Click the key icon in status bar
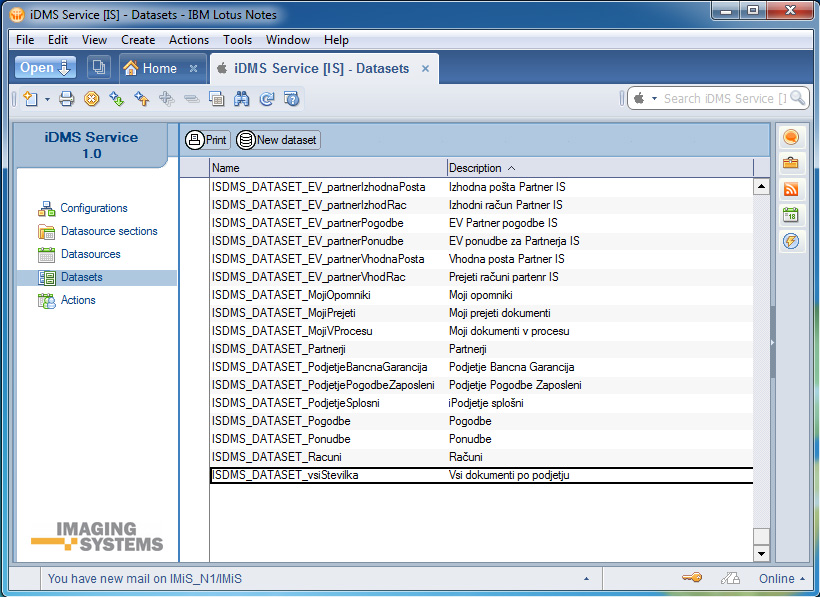Screen dimensions: 820x597 tap(691, 578)
